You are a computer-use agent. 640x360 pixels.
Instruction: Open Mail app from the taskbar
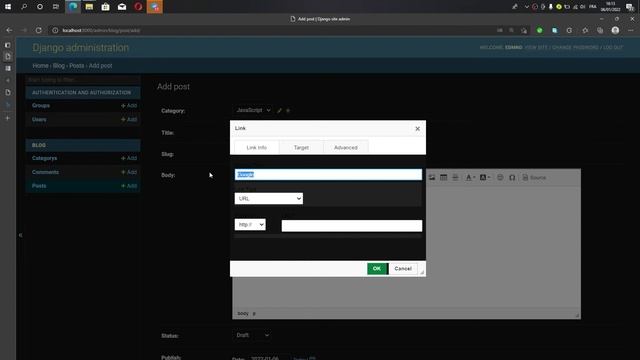pos(122,7)
